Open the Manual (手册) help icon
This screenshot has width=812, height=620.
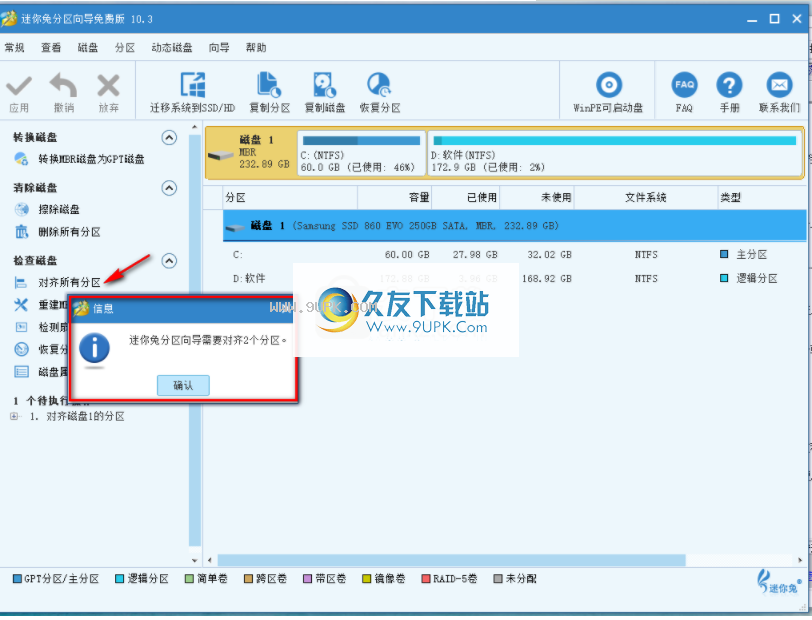[729, 85]
